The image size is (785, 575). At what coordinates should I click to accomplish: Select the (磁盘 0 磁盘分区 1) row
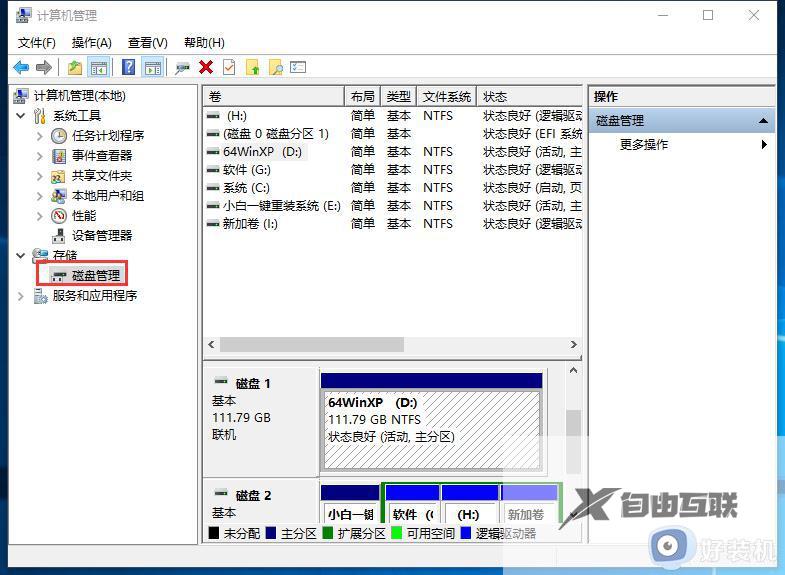392,134
